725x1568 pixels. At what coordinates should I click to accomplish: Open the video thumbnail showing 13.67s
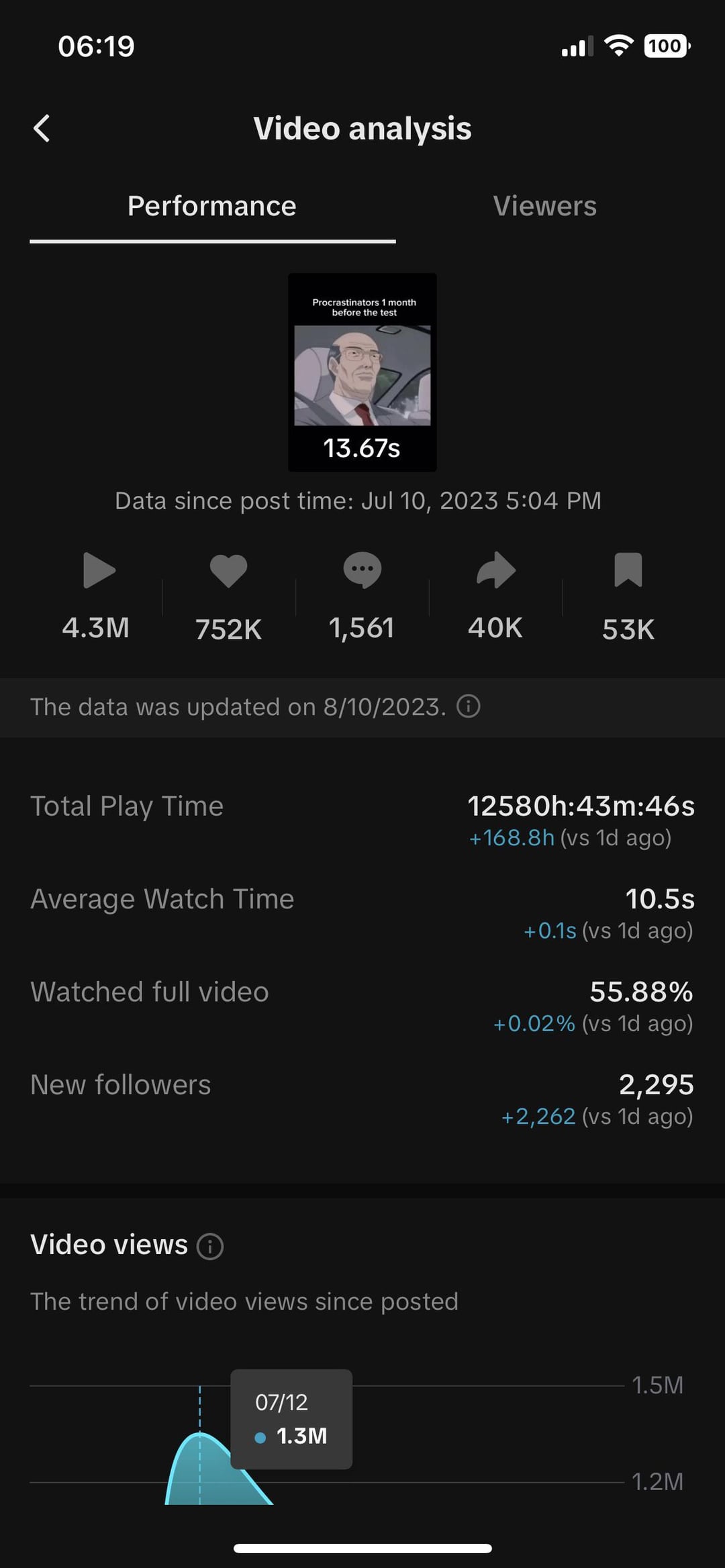click(x=362, y=372)
